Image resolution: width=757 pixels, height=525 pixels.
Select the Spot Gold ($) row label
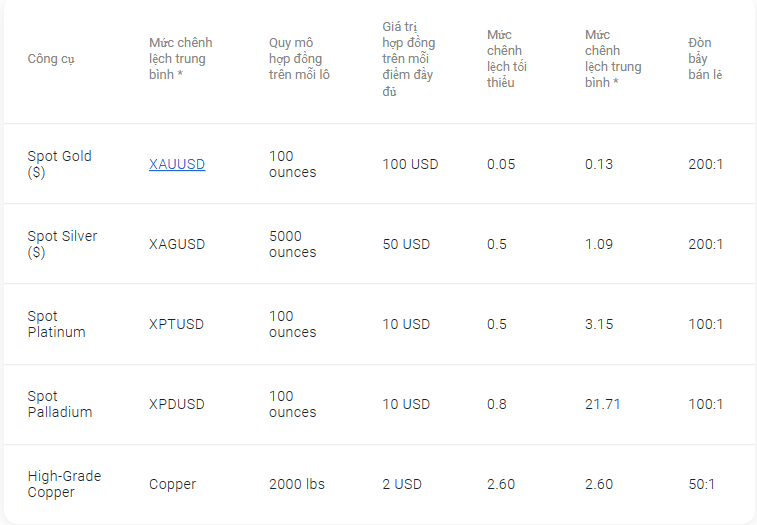(x=59, y=164)
